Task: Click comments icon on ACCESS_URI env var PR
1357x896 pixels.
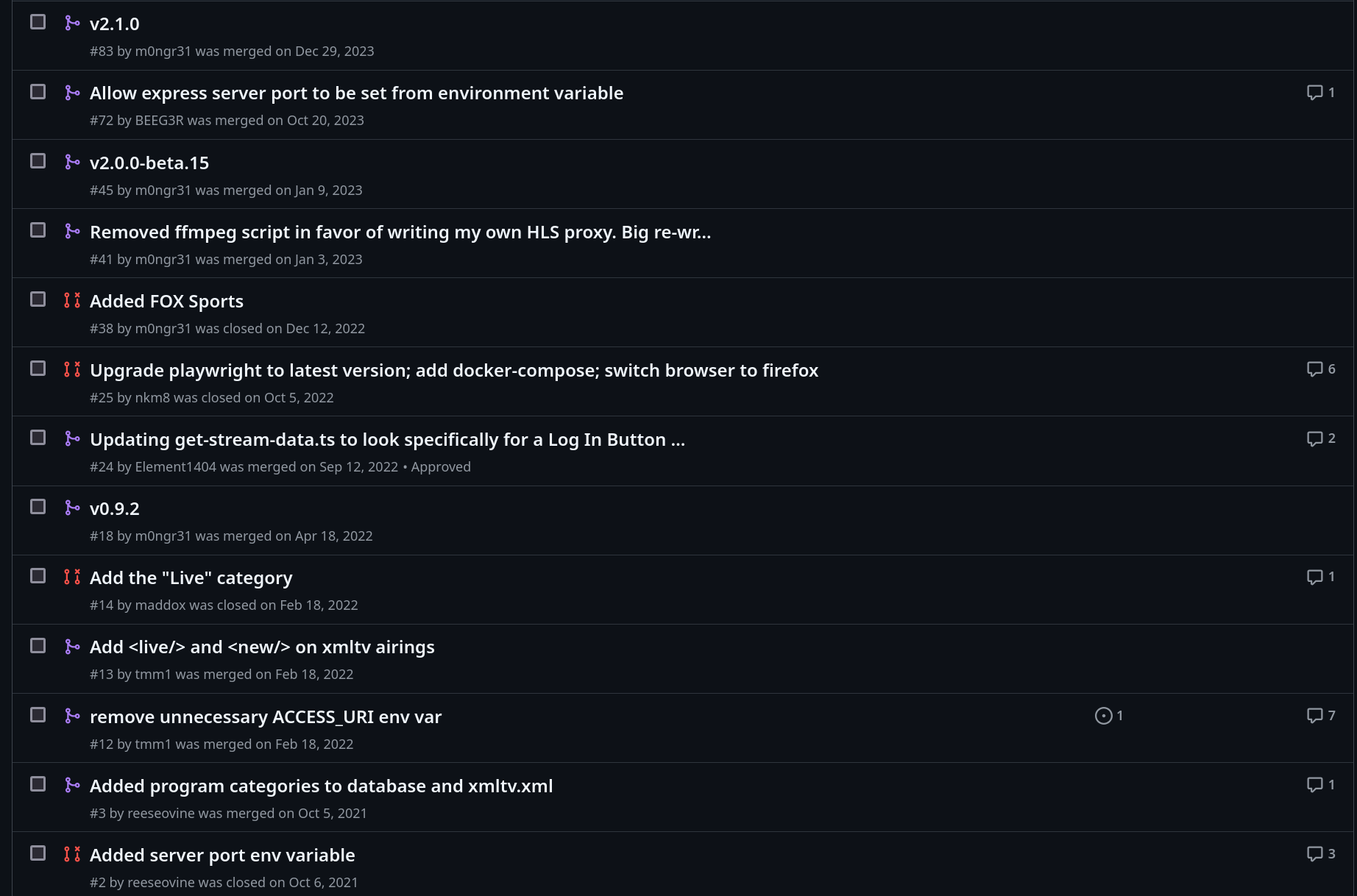Action: tap(1314, 716)
